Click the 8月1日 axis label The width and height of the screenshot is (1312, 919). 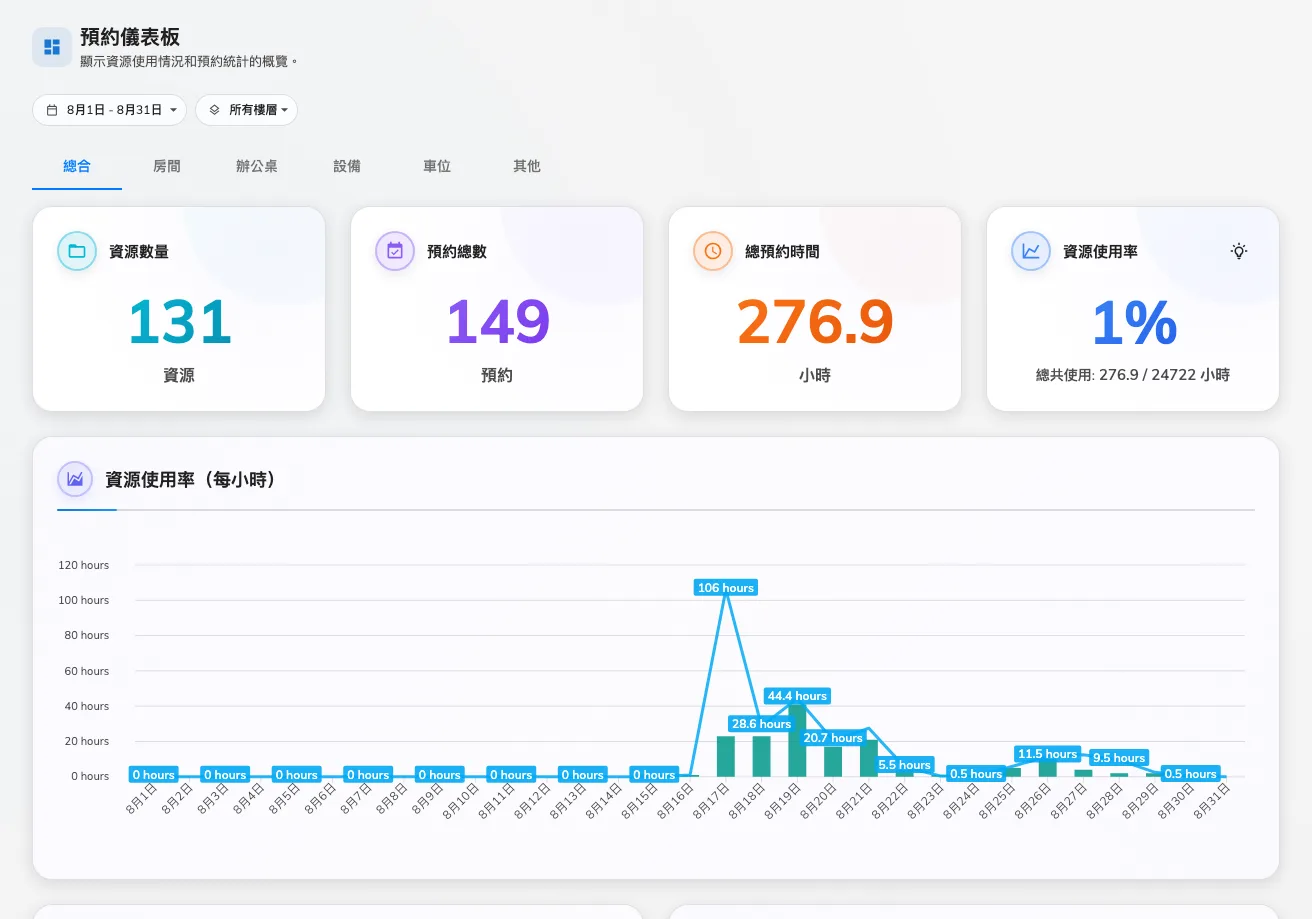pyautogui.click(x=140, y=801)
